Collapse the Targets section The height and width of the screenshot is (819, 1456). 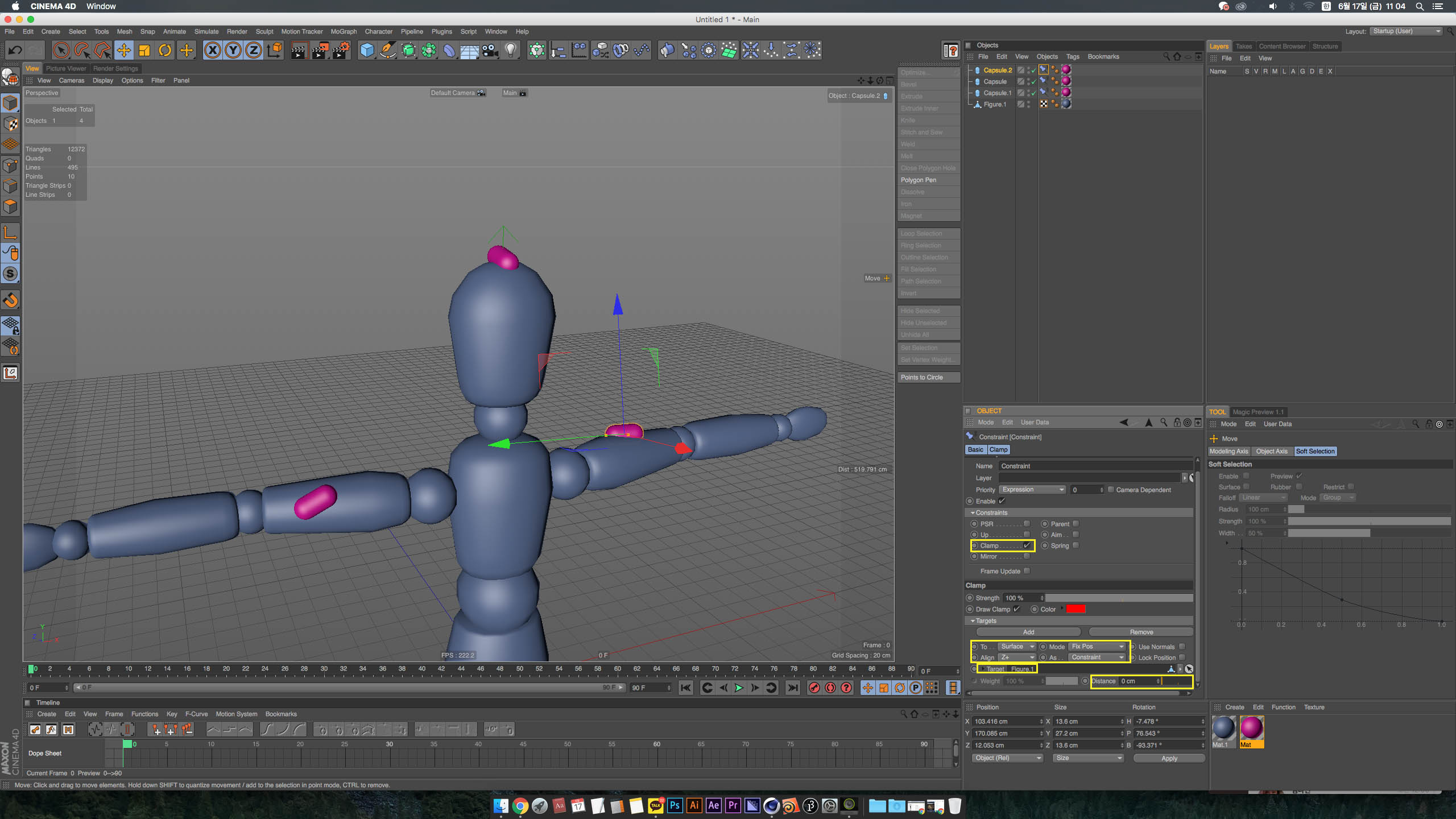coord(973,621)
